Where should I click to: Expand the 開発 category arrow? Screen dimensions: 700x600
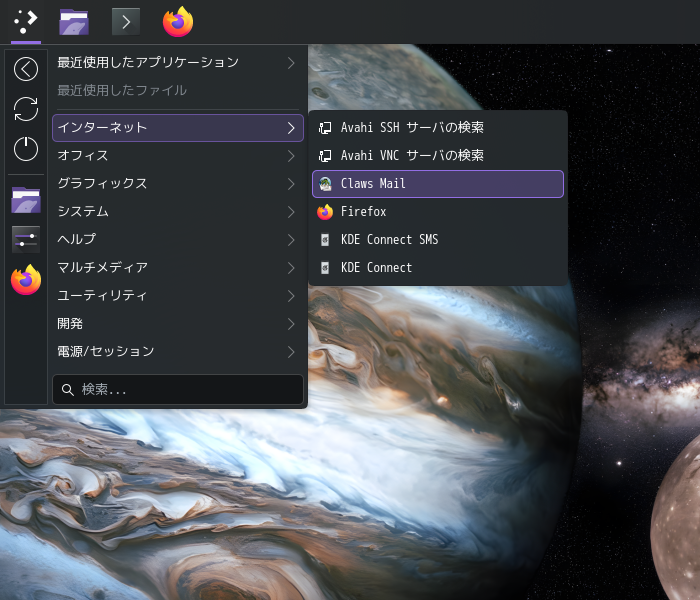291,324
